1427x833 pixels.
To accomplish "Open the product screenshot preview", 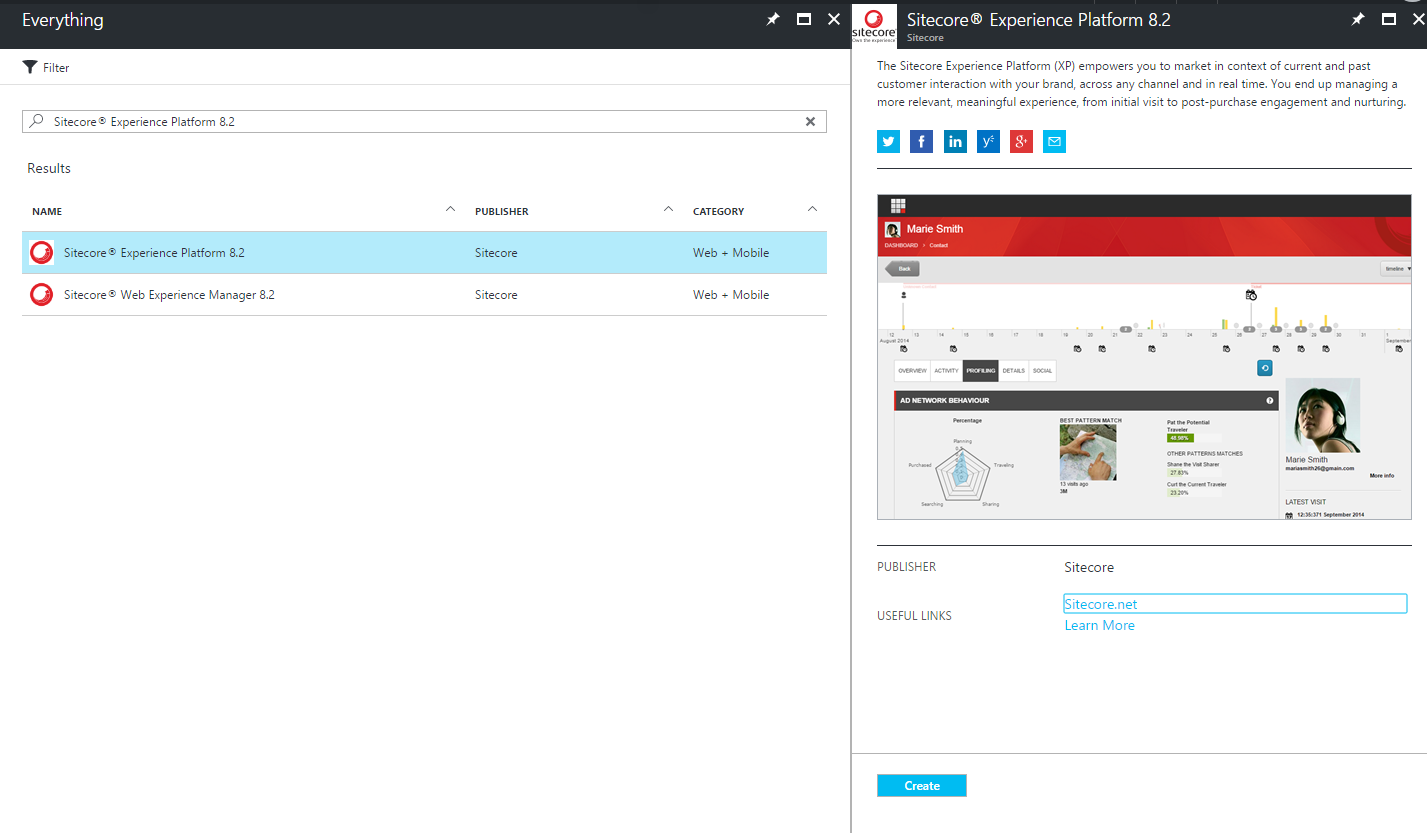I will click(1144, 357).
